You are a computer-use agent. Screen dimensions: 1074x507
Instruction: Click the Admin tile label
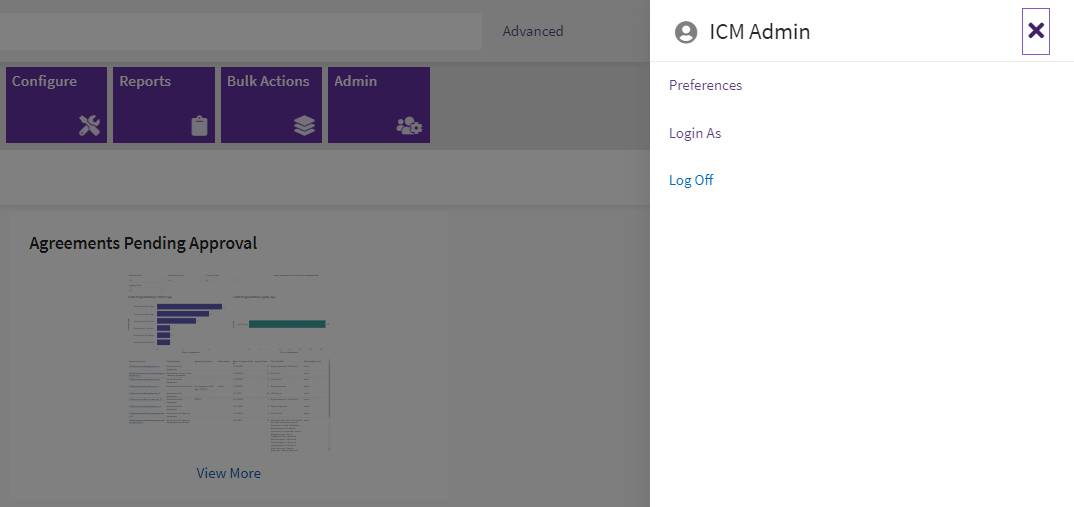point(355,81)
